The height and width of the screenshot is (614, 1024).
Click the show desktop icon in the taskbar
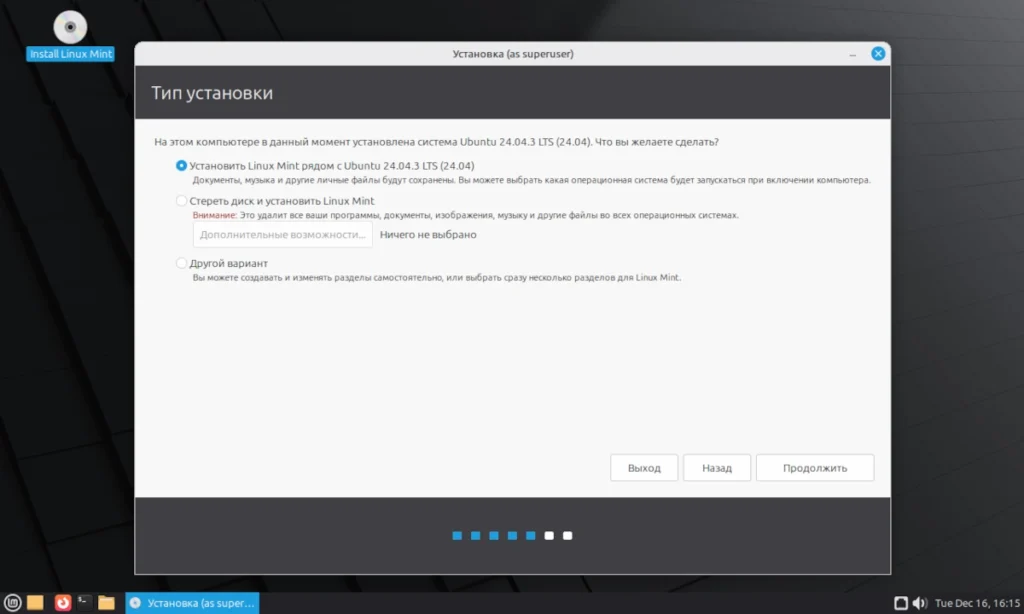(x=35, y=602)
